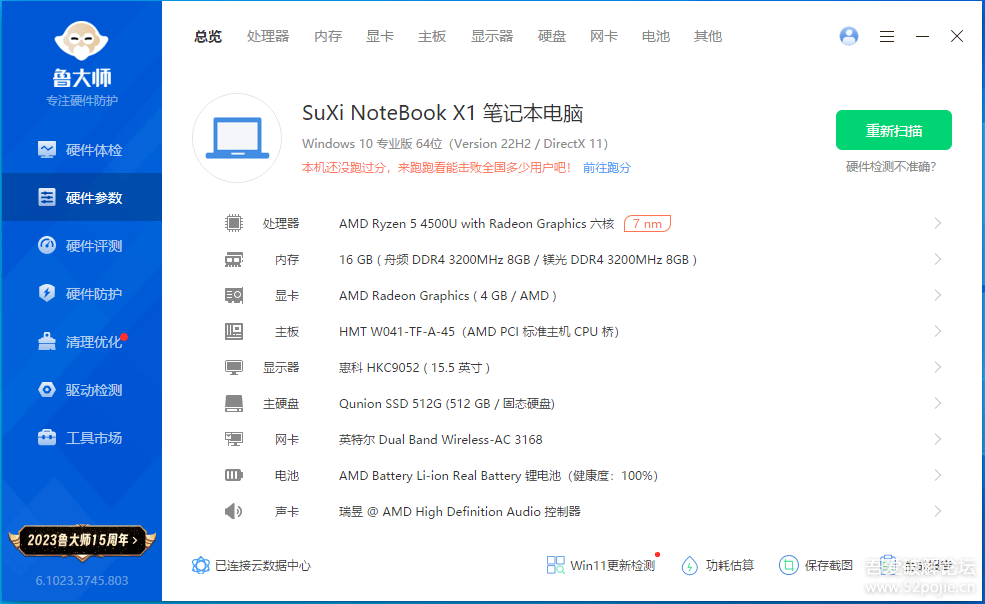Click the 硬件评测 gauge icon
The width and height of the screenshot is (985, 604).
pyautogui.click(x=46, y=245)
